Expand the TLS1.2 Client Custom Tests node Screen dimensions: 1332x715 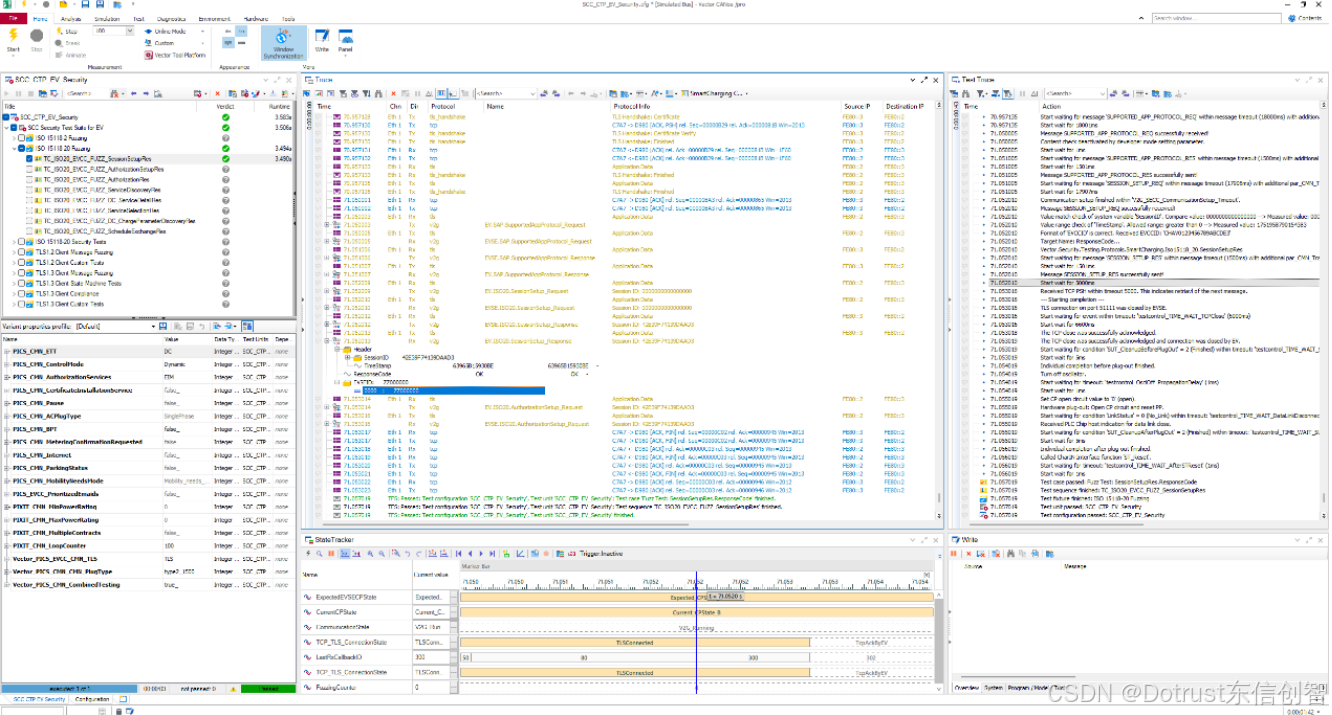16,263
